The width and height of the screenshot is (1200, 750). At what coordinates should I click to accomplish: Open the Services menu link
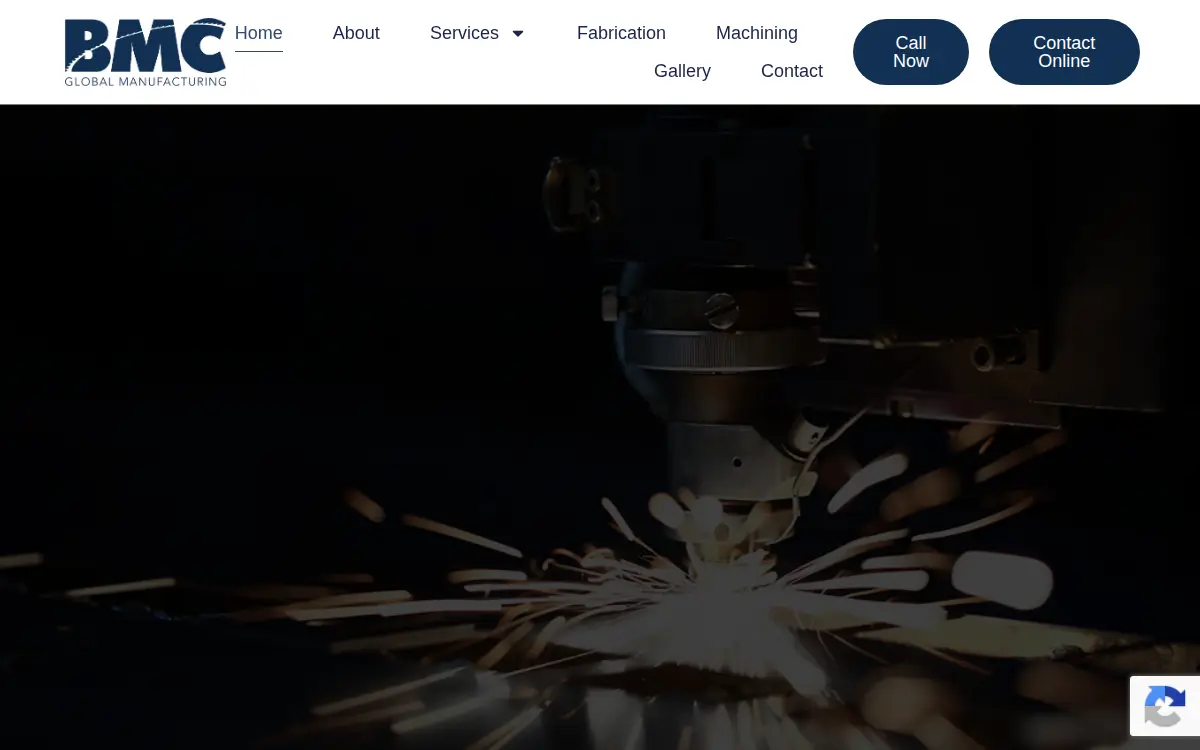[464, 33]
